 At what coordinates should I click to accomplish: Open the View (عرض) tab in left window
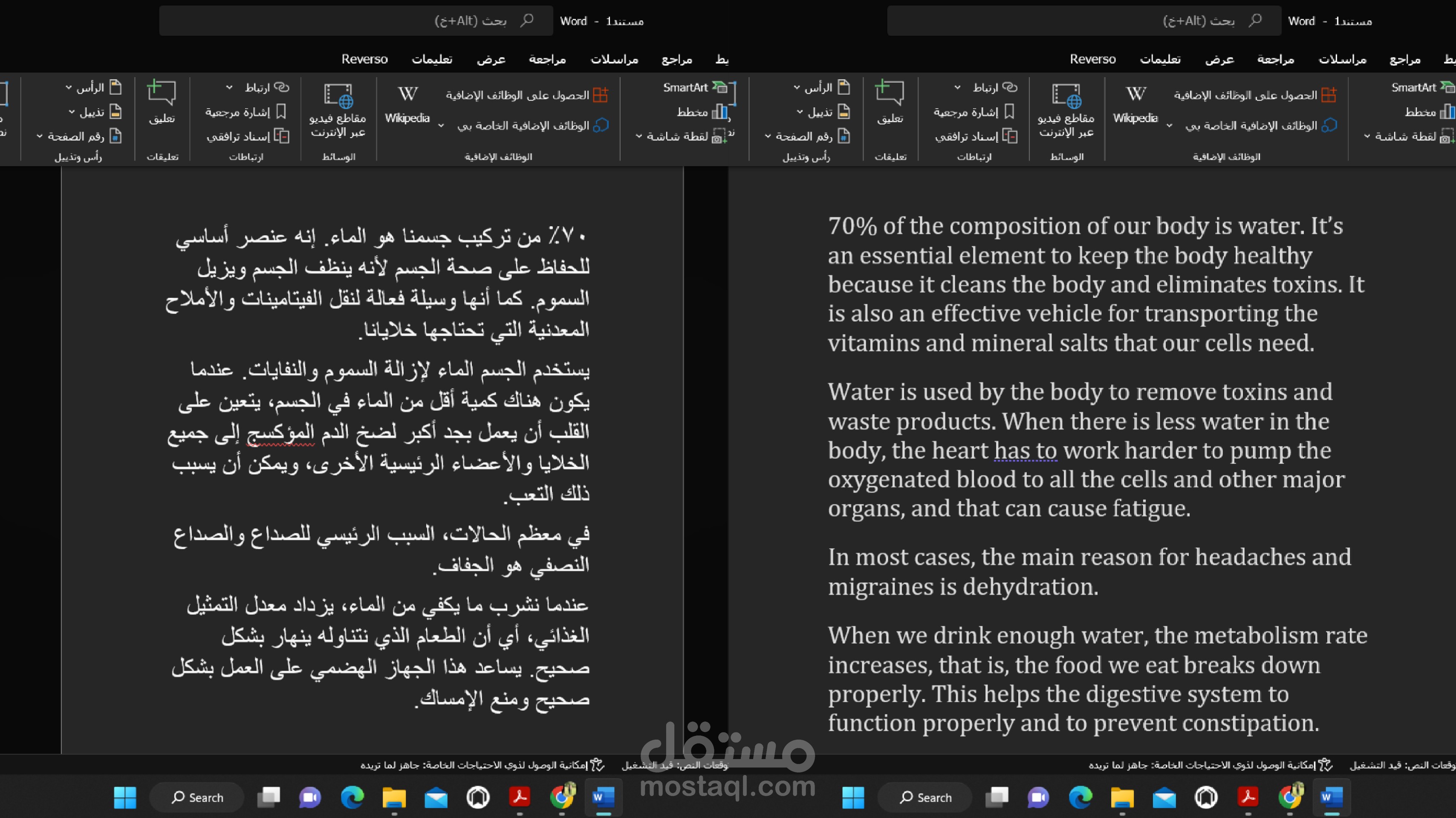pyautogui.click(x=491, y=59)
